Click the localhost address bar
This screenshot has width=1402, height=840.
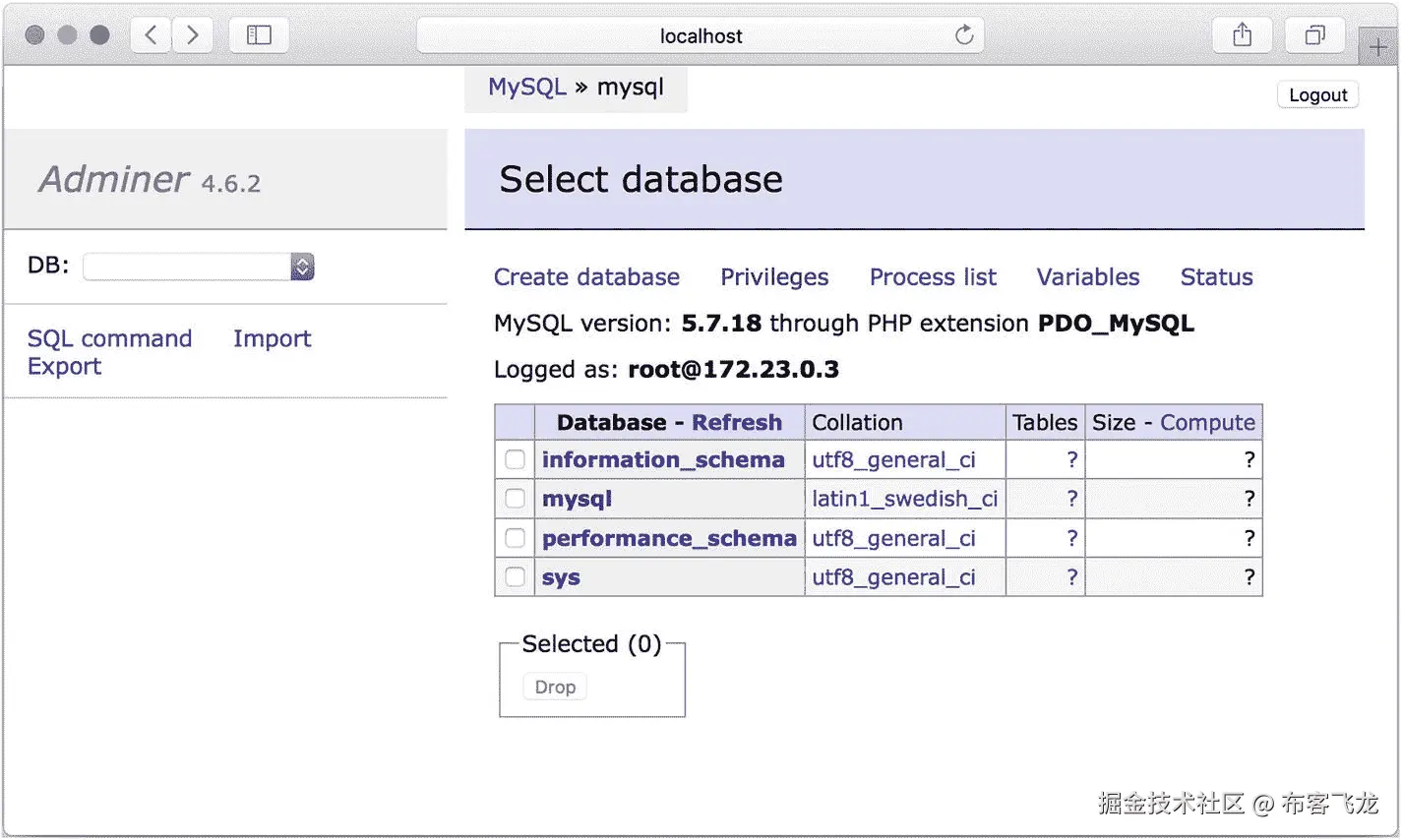701,35
